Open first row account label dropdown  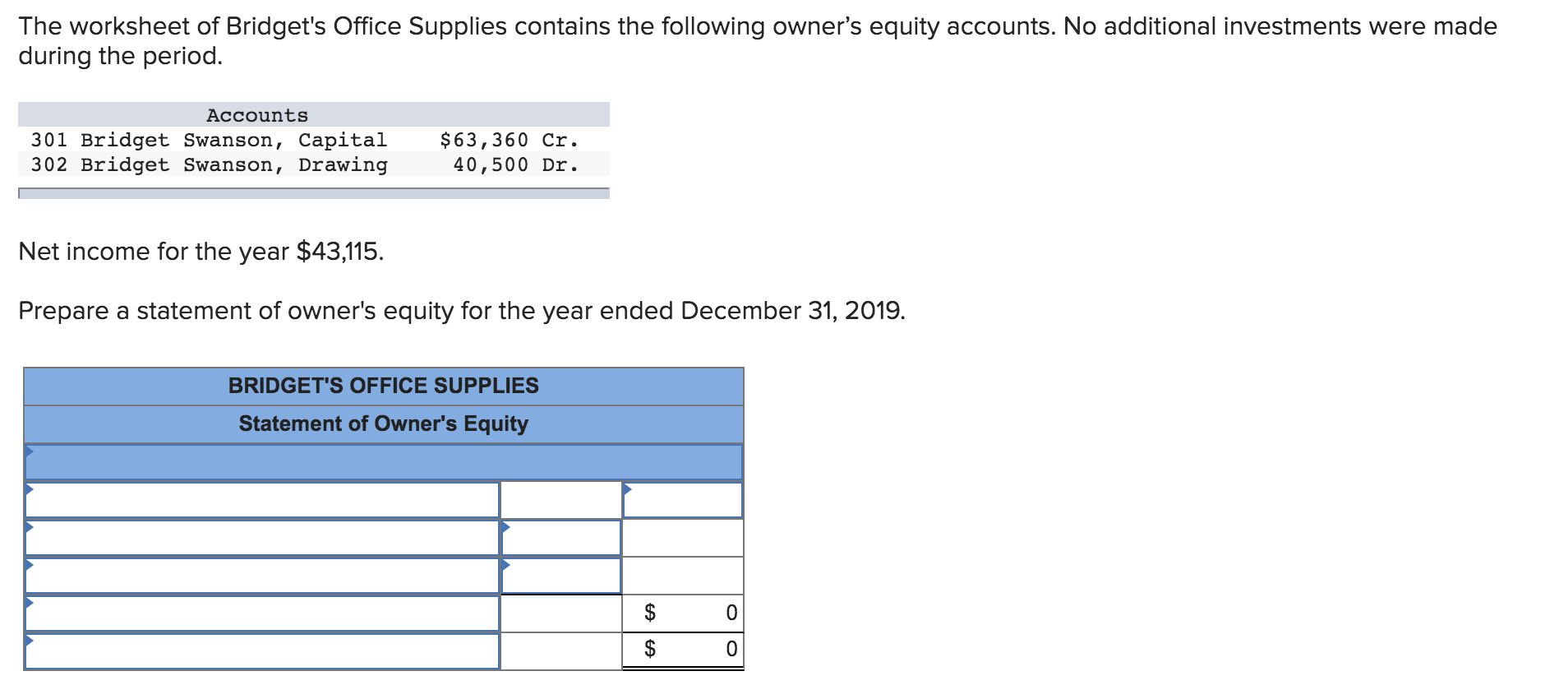(x=261, y=500)
